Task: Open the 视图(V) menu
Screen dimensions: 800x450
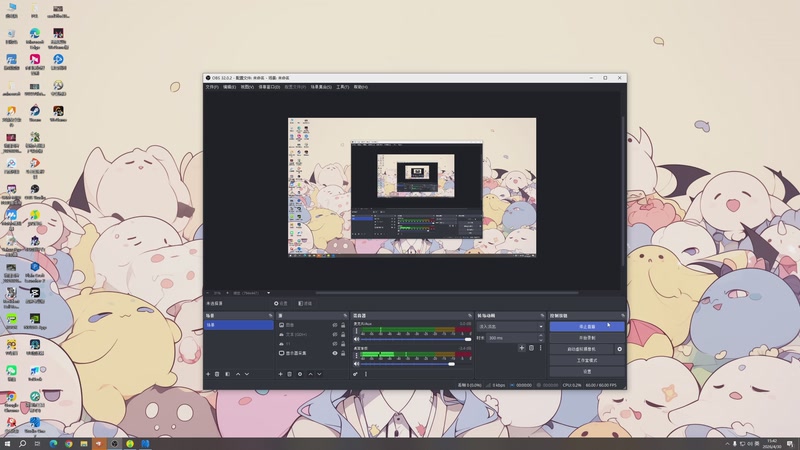Action: coord(247,87)
